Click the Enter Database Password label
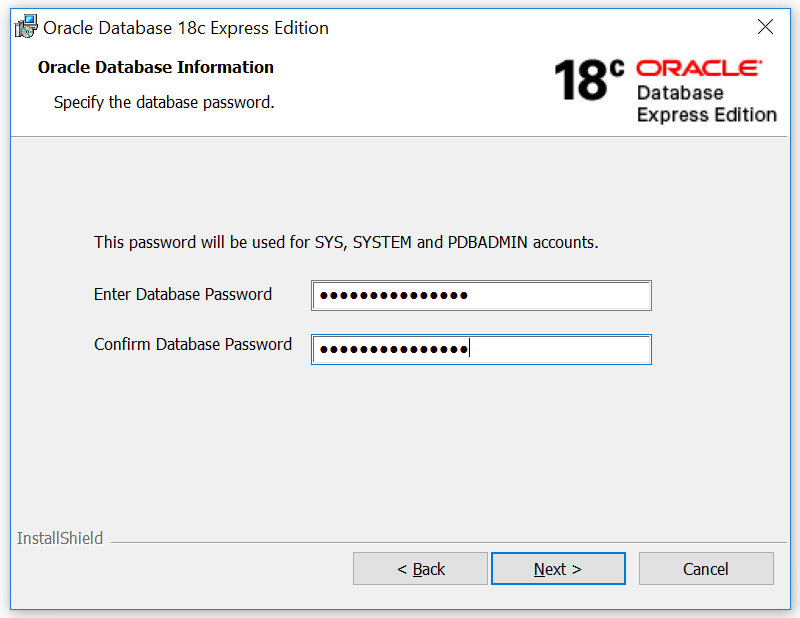The width and height of the screenshot is (800, 618). click(183, 294)
